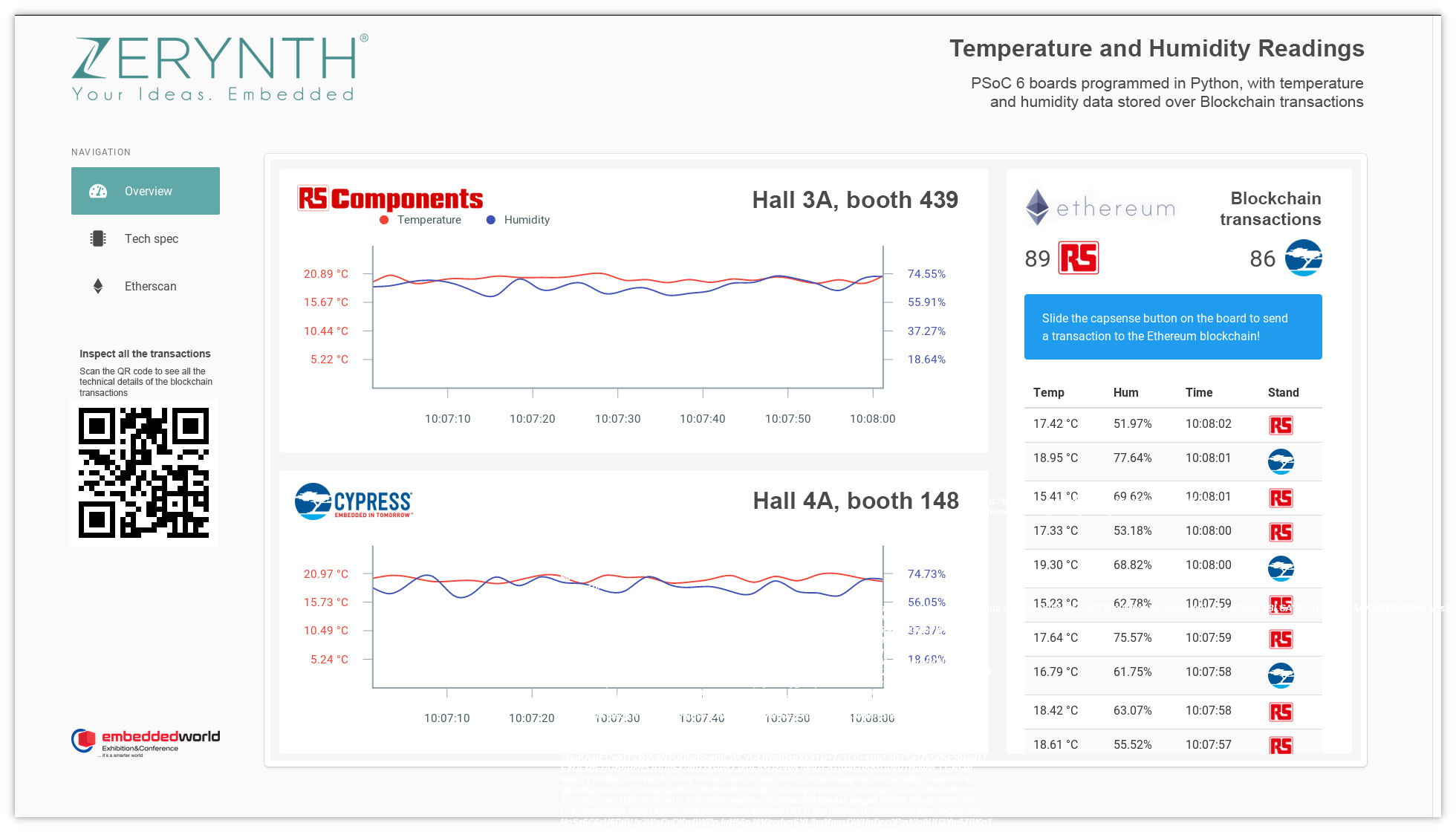Click the 20.89 °C axis label in RS chart
The image size is (1456, 832).
click(x=326, y=274)
